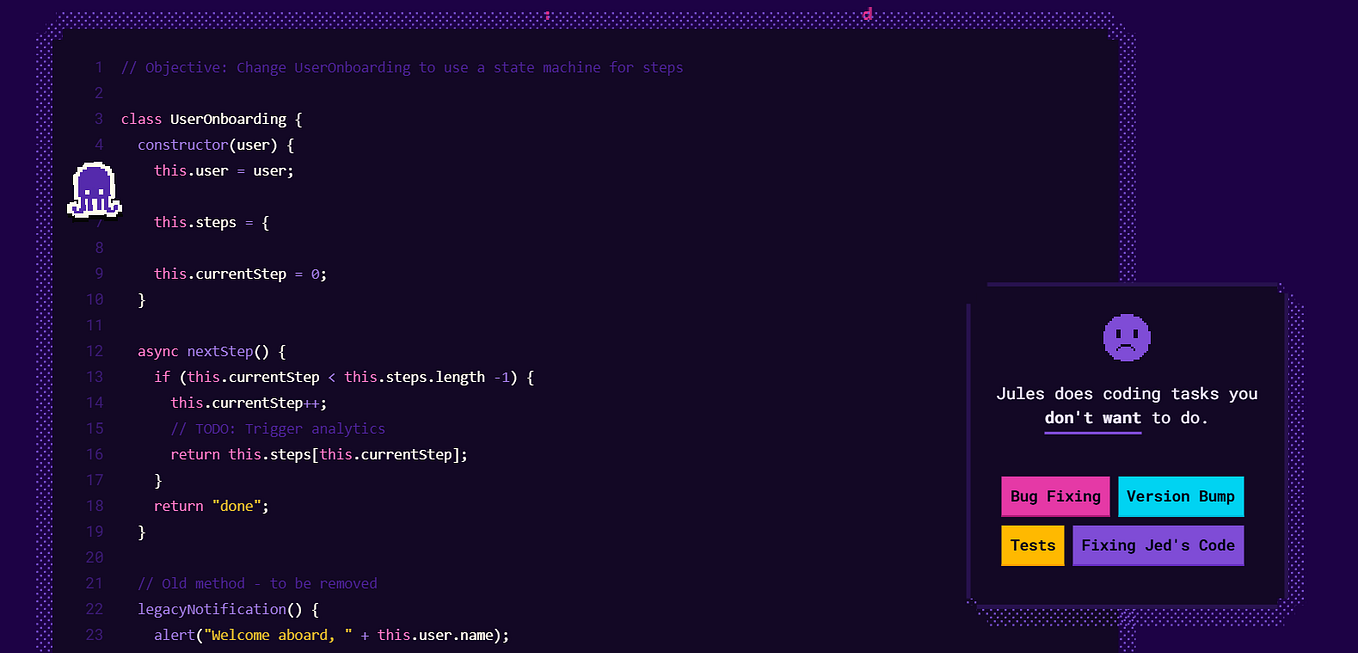This screenshot has height=653, width=1358.
Task: Choose the Fixing Jed's Code option
Action: click(1158, 545)
